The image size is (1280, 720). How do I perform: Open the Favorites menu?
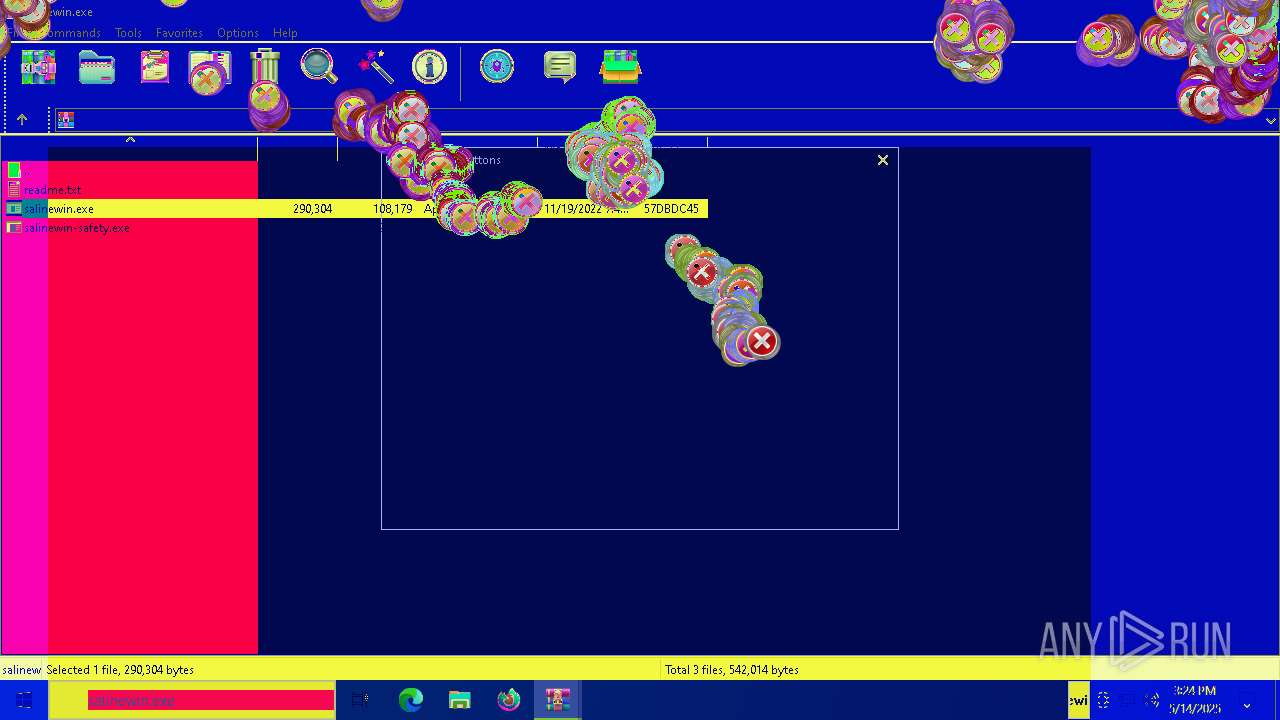(179, 33)
